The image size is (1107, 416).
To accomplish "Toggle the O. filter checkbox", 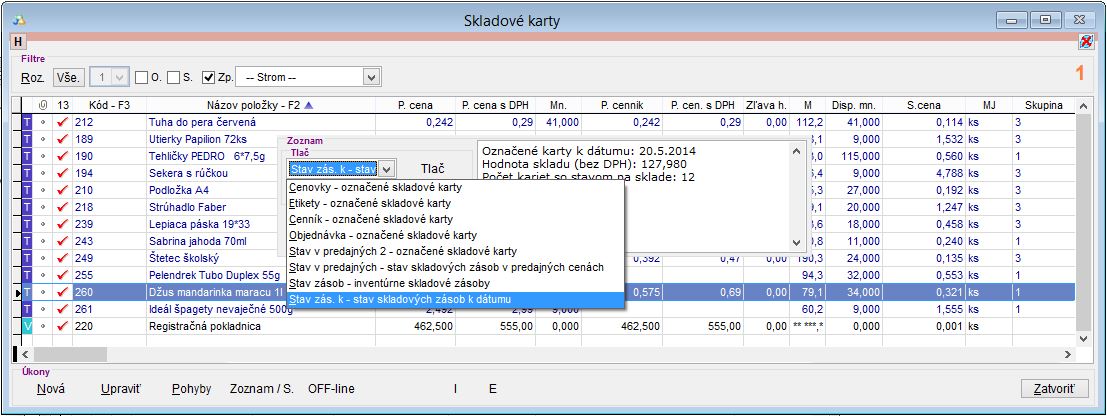I will coord(141,77).
